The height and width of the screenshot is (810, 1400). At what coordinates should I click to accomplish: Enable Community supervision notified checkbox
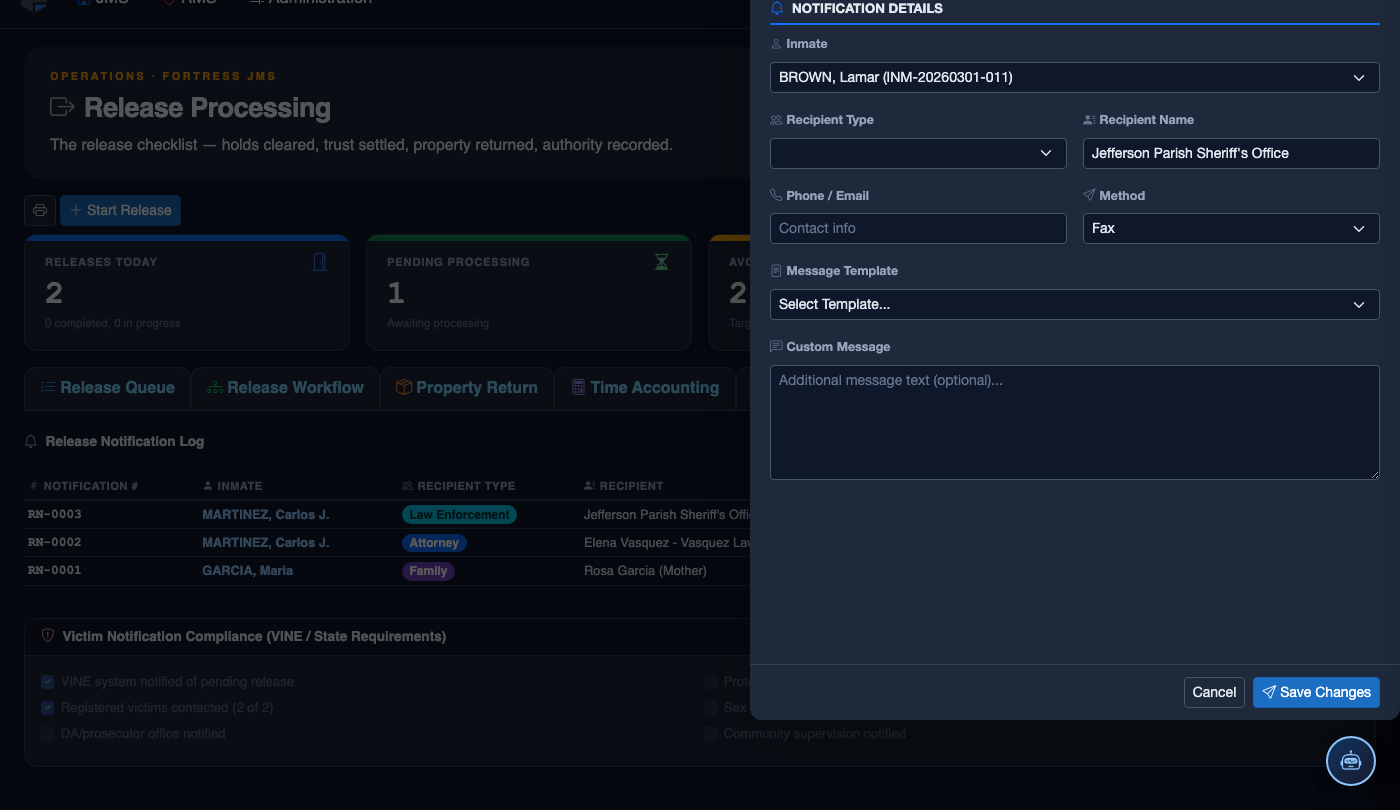[710, 734]
